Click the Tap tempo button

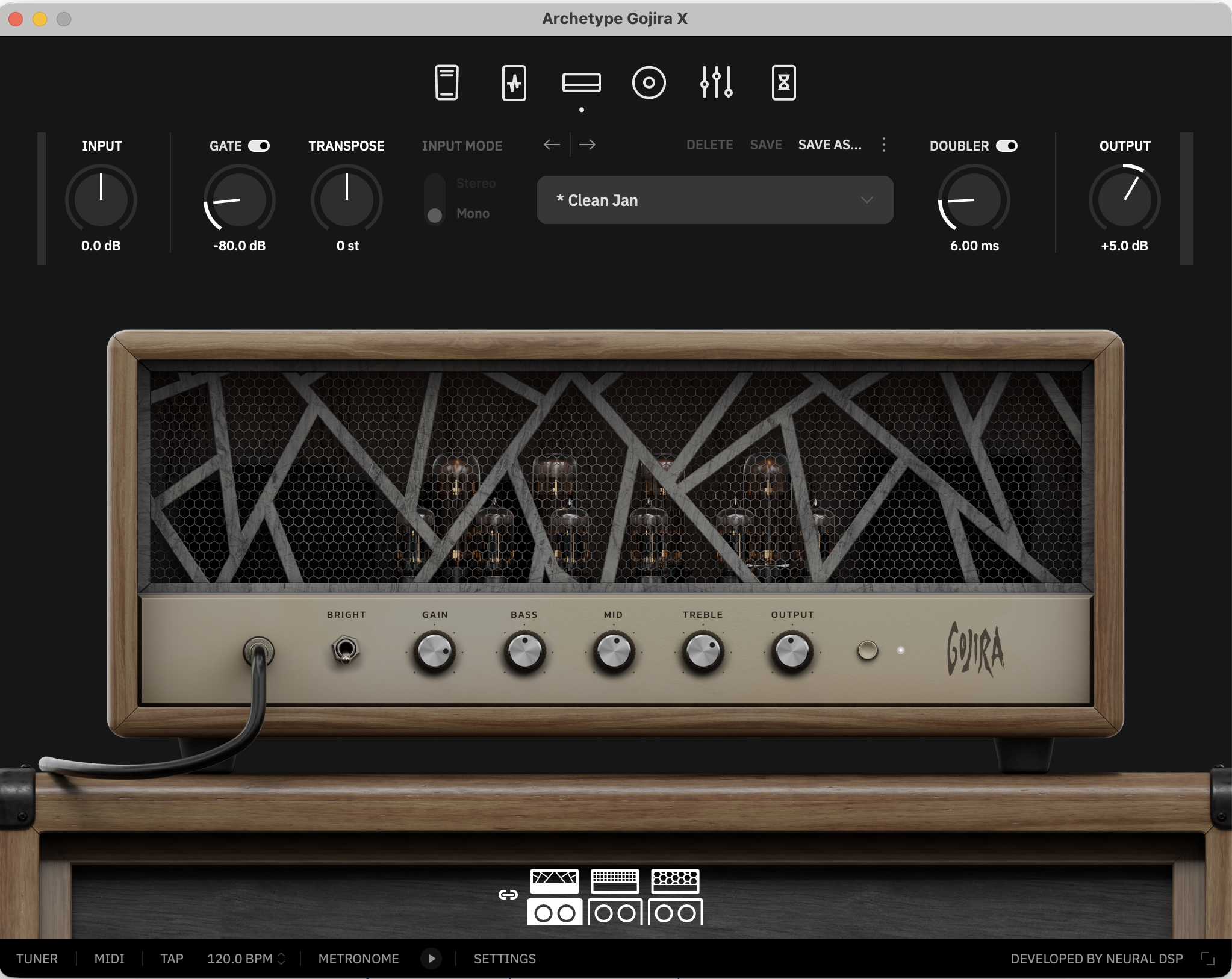coord(172,959)
